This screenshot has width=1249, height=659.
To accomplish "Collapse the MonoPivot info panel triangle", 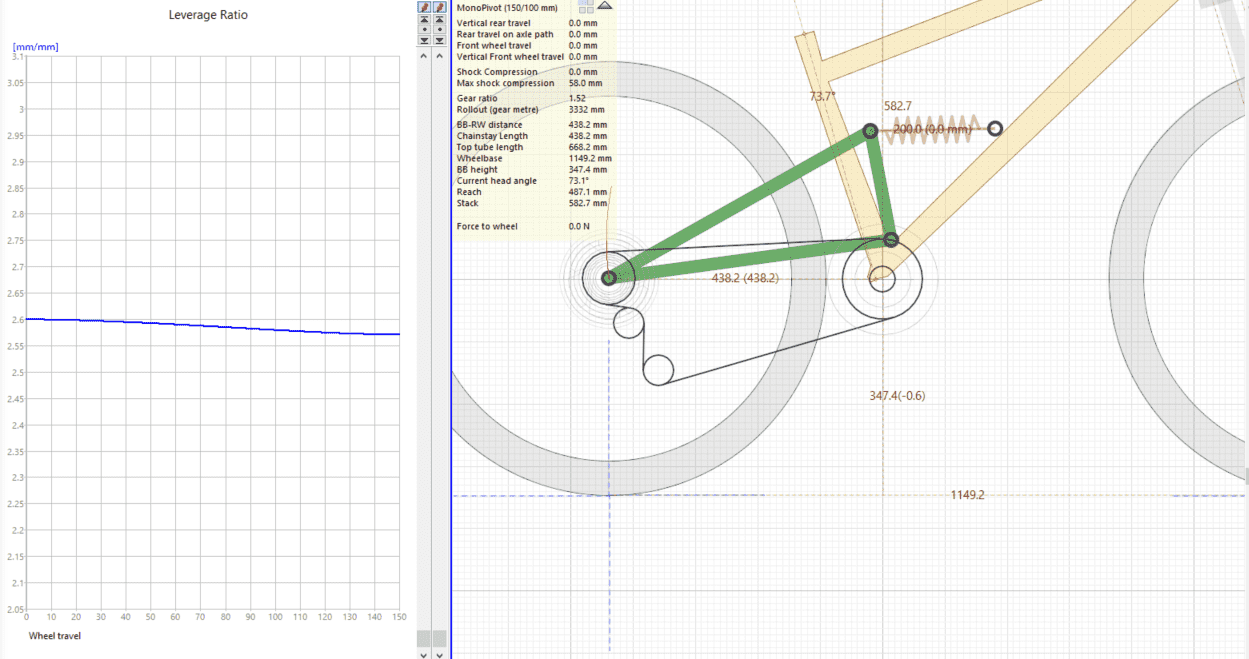I will coord(604,6).
